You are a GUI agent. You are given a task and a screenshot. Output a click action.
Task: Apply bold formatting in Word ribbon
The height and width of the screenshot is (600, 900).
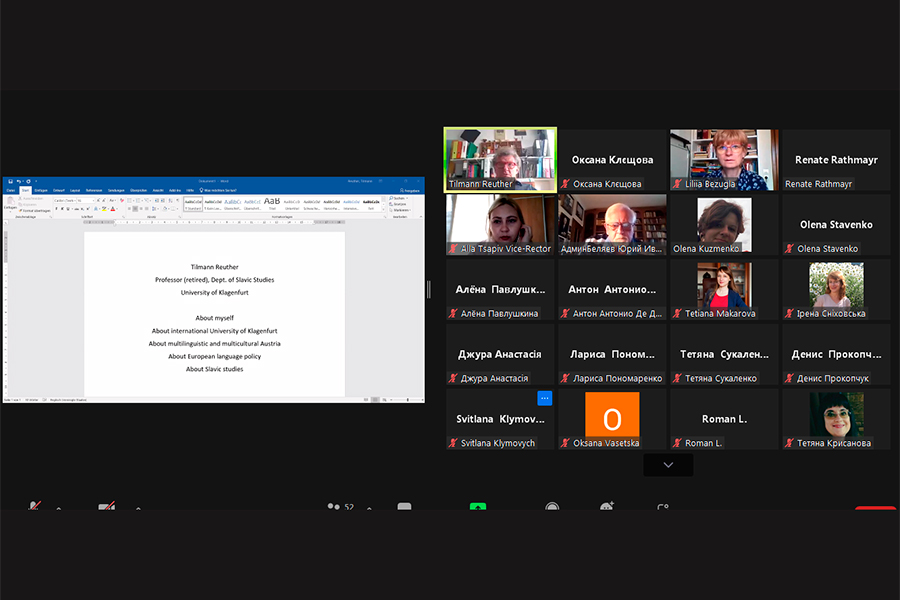tap(56, 208)
